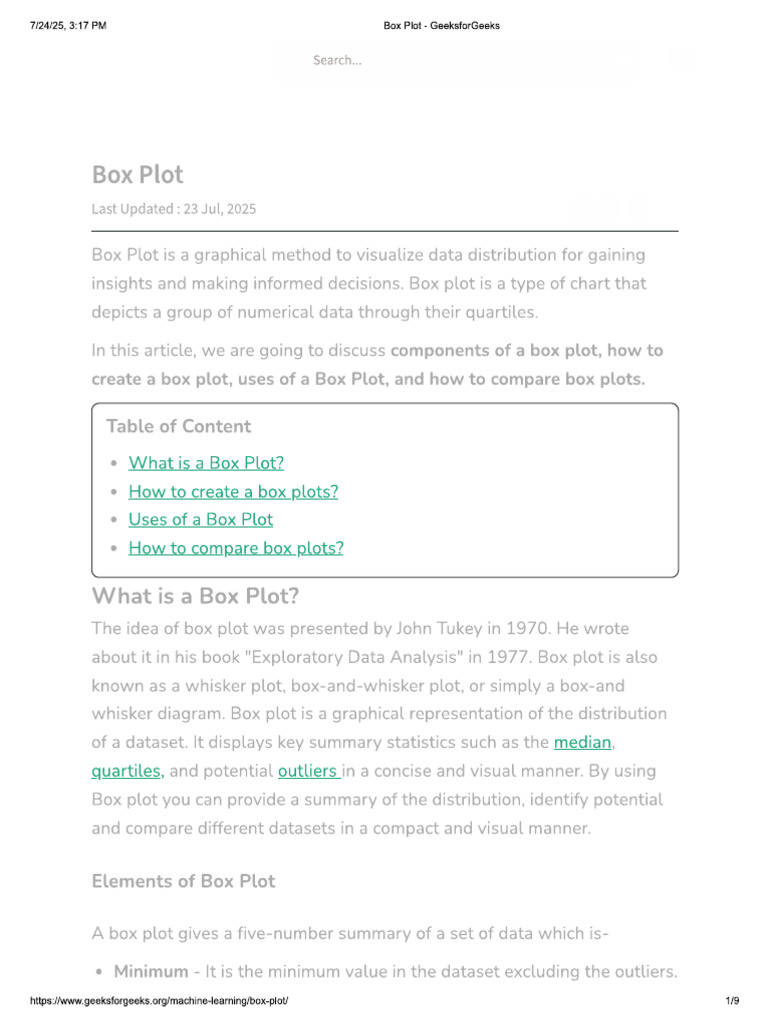Follow the green "median" hyperlink

point(583,743)
